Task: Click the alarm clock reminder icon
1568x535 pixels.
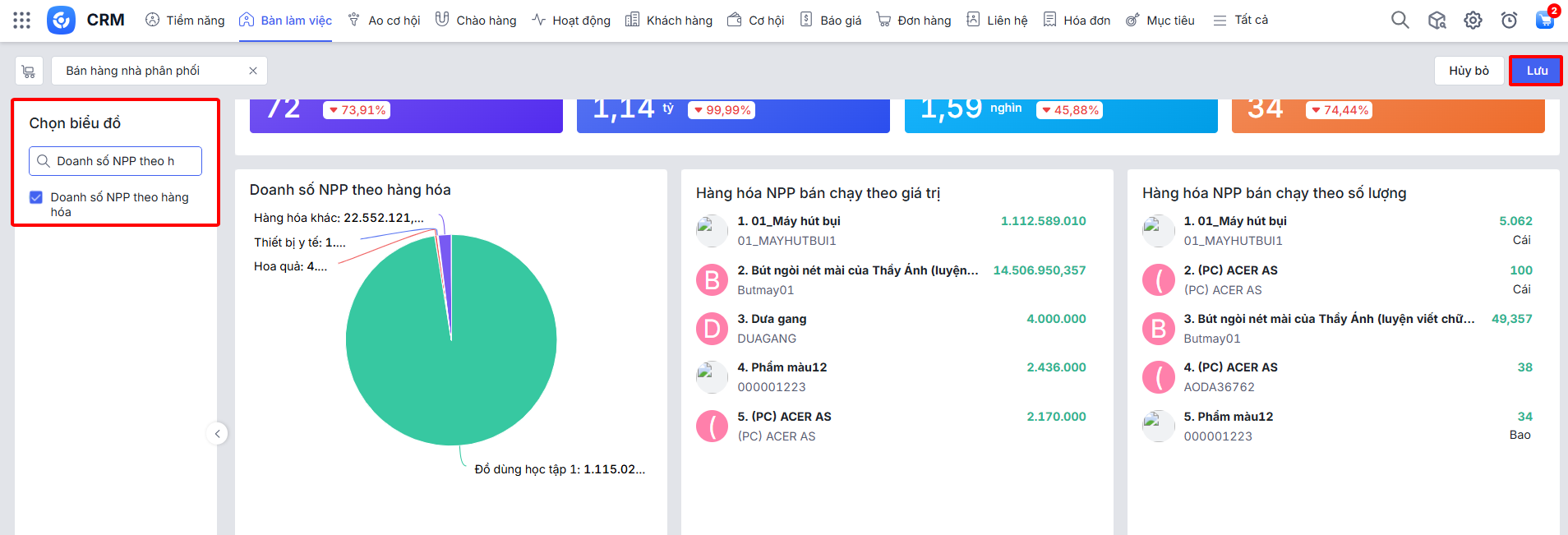Action: [x=1509, y=20]
